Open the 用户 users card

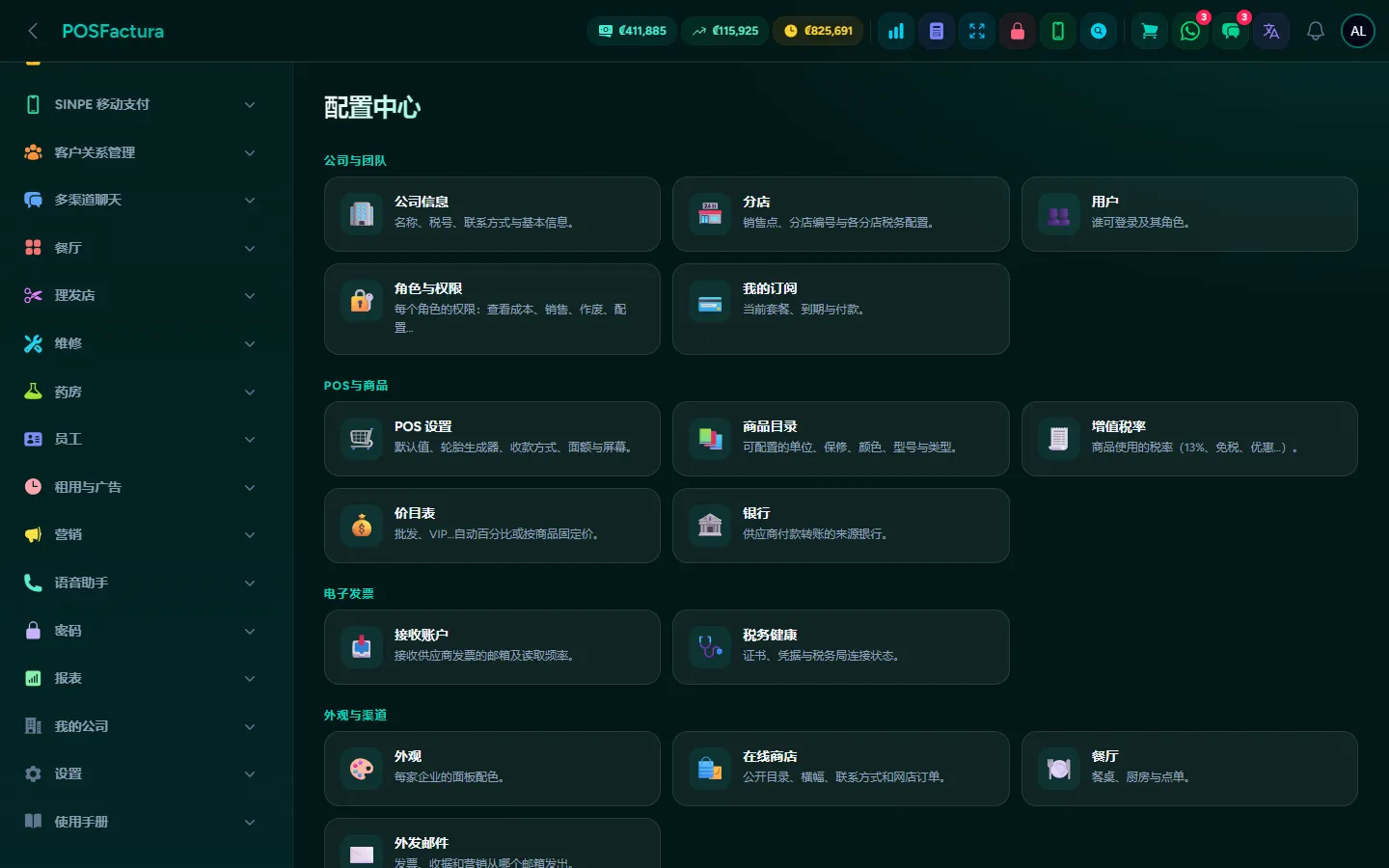click(1189, 214)
